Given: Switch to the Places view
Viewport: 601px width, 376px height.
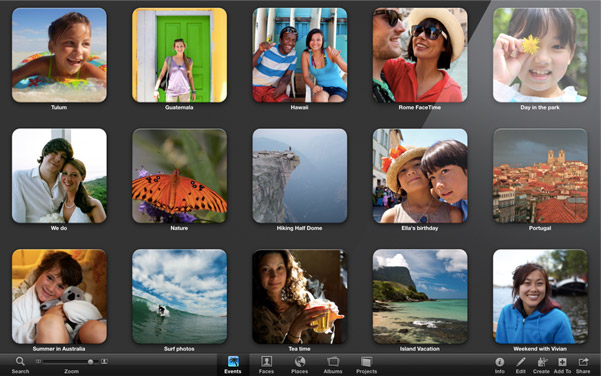Looking at the screenshot, I should [x=299, y=365].
